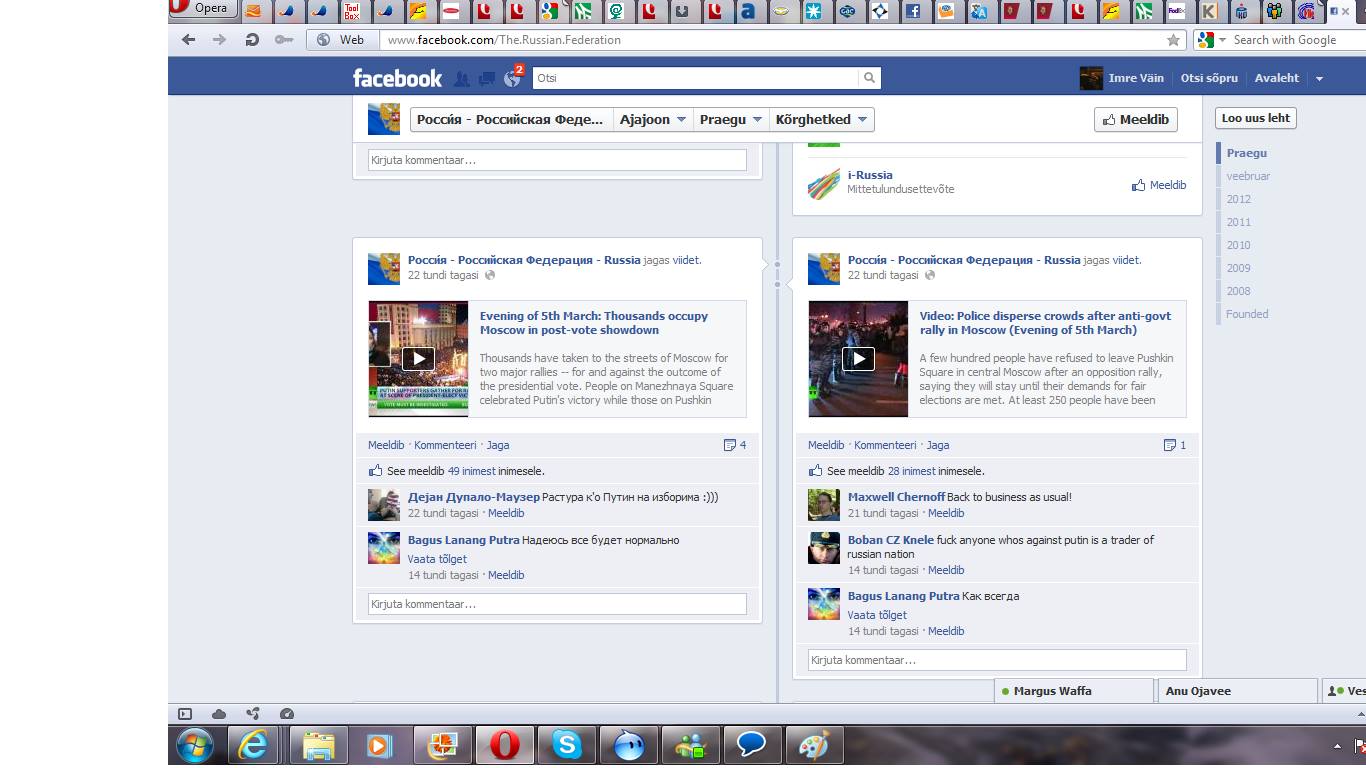Go forward with the browser forward arrow
Image resolution: width=1366 pixels, height=768 pixels.
(x=220, y=40)
